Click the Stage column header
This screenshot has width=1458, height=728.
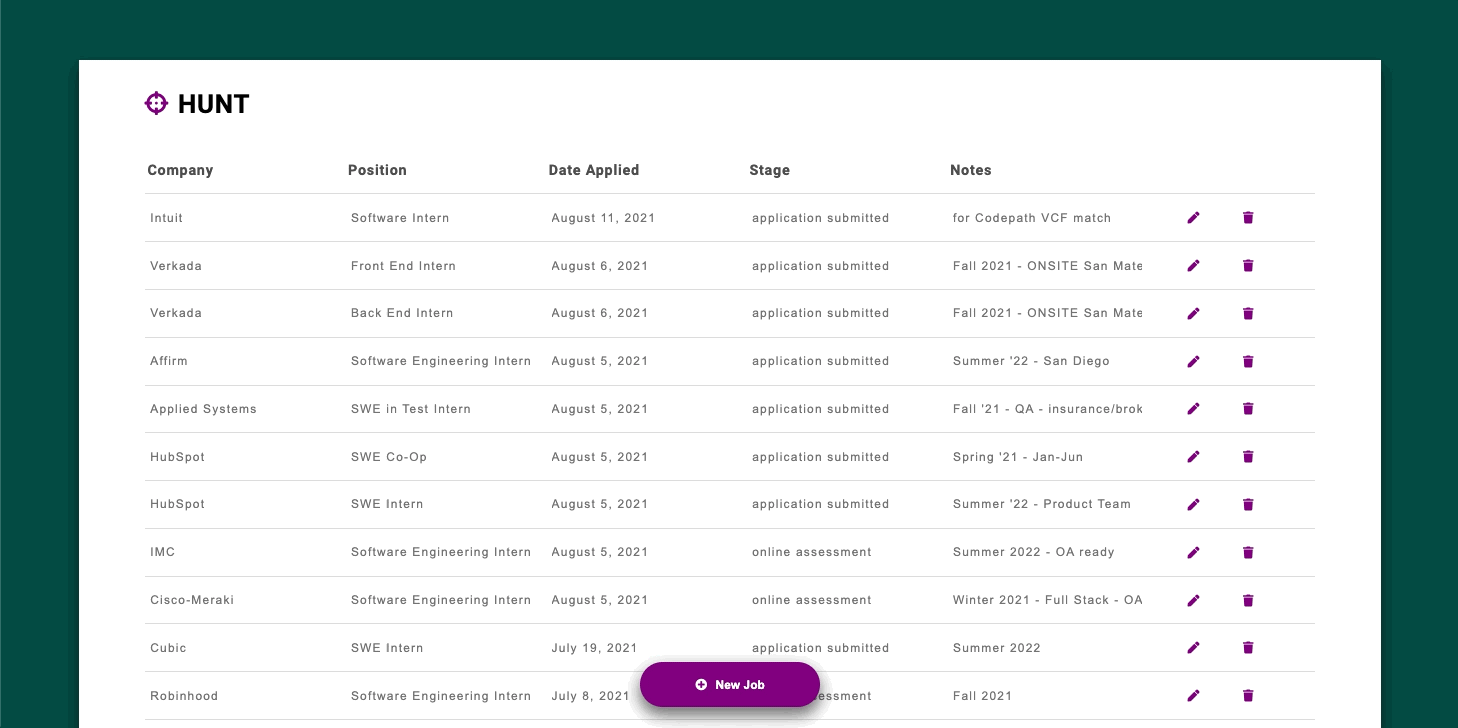click(x=769, y=170)
